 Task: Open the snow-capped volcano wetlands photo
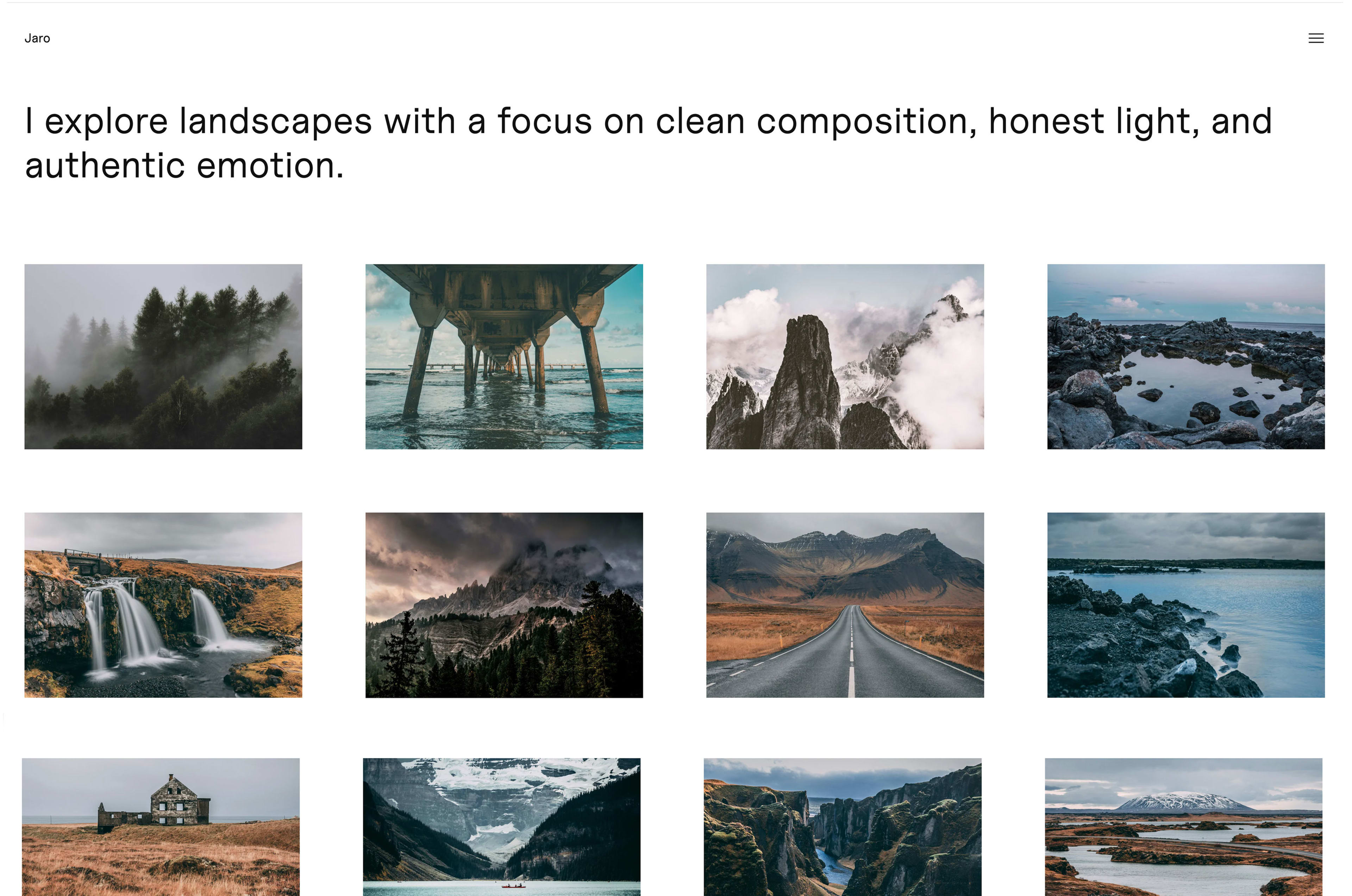pyautogui.click(x=1183, y=827)
